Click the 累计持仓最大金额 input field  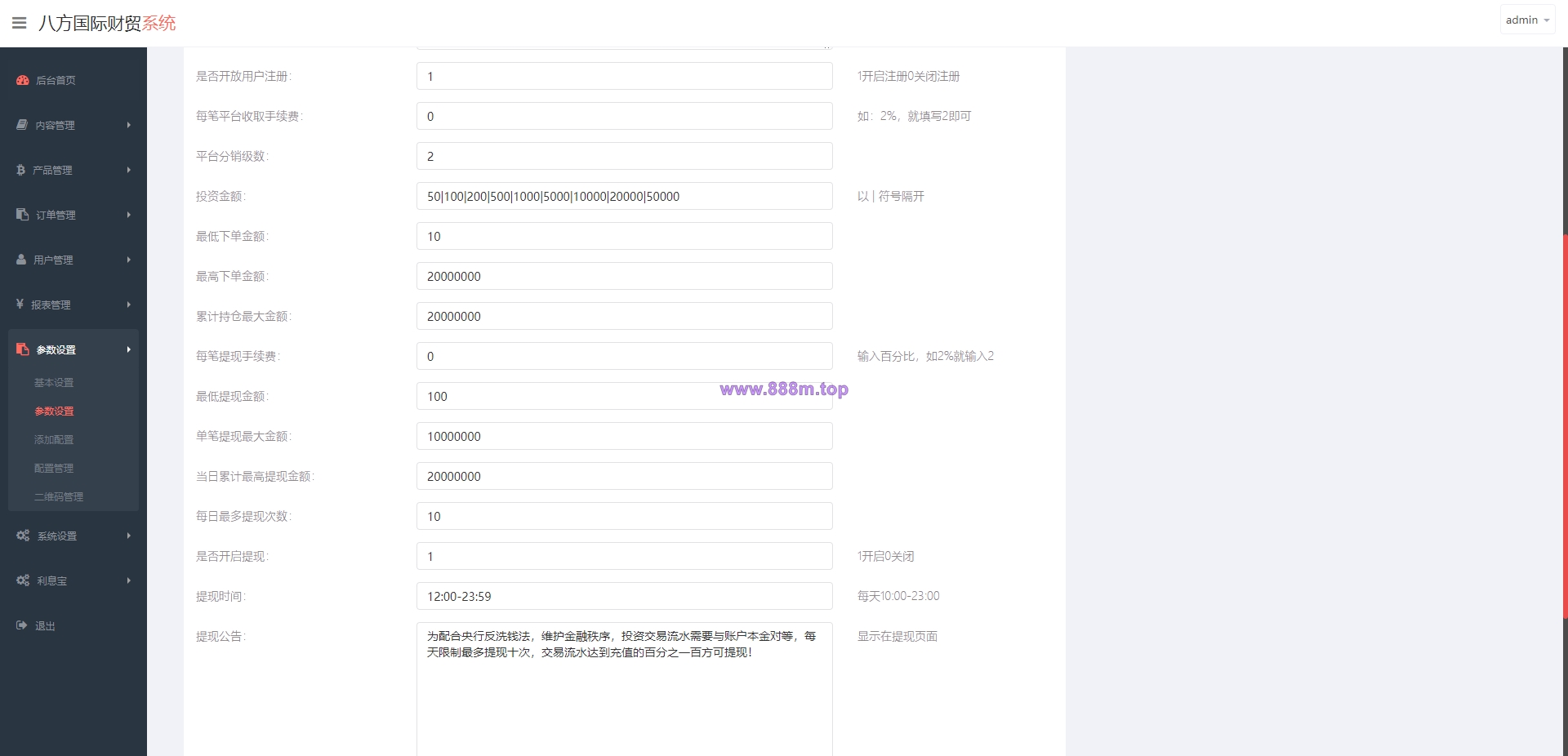(x=625, y=316)
